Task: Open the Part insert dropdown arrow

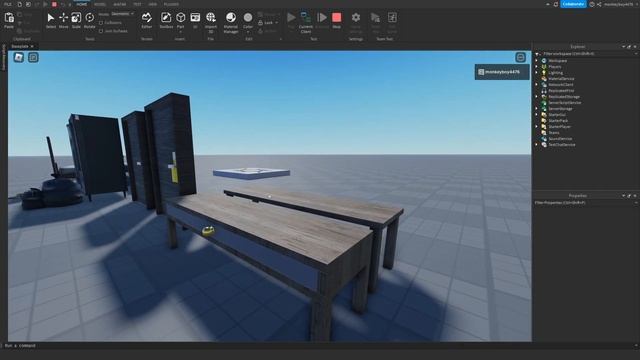Action: (180, 31)
